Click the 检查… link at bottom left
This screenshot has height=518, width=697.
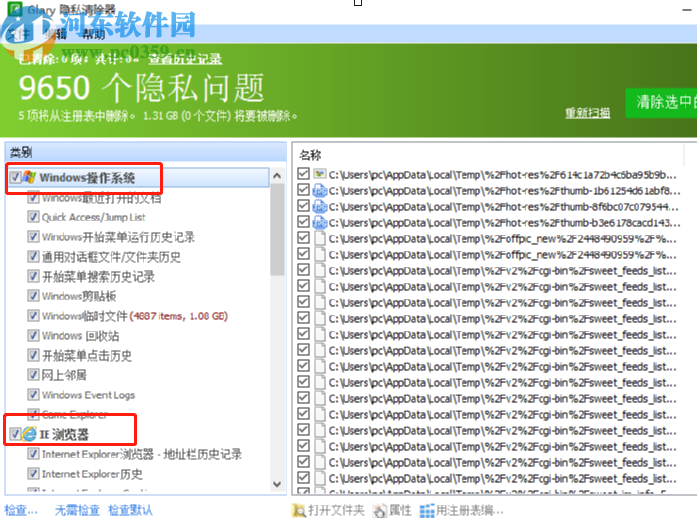coord(21,510)
